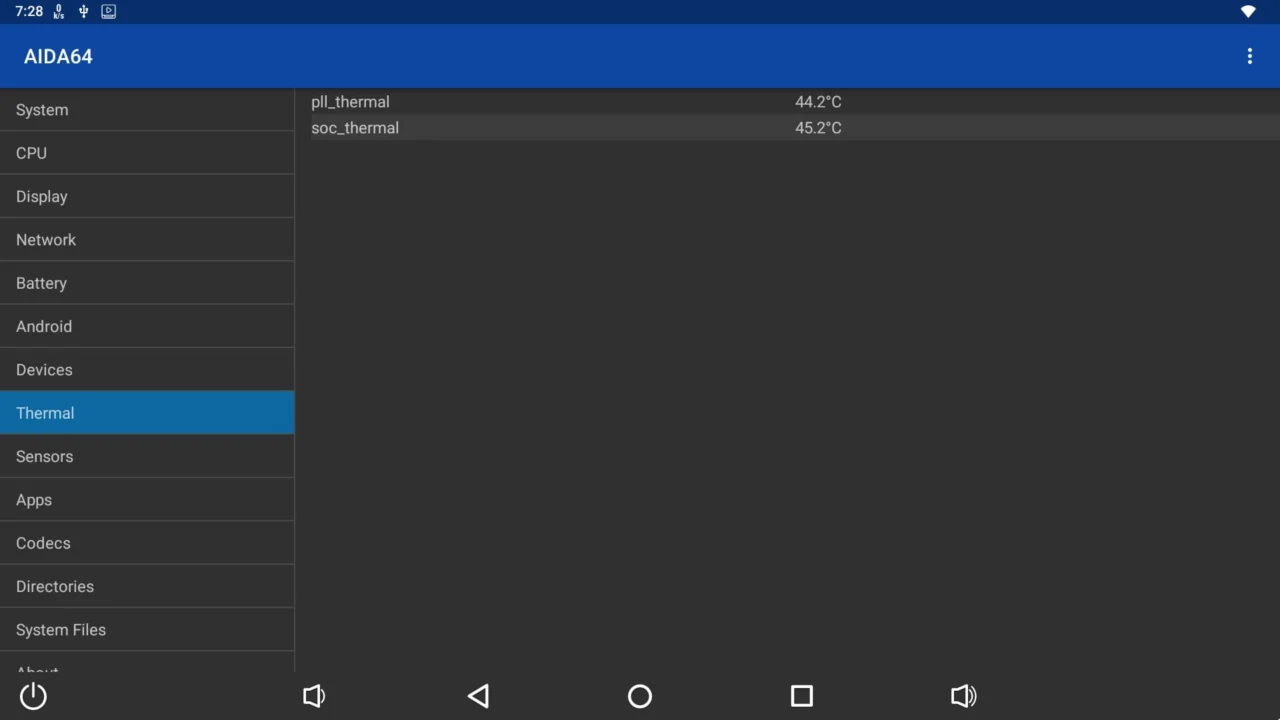Image resolution: width=1280 pixels, height=720 pixels.
Task: Open the Sensors category
Action: (147, 456)
